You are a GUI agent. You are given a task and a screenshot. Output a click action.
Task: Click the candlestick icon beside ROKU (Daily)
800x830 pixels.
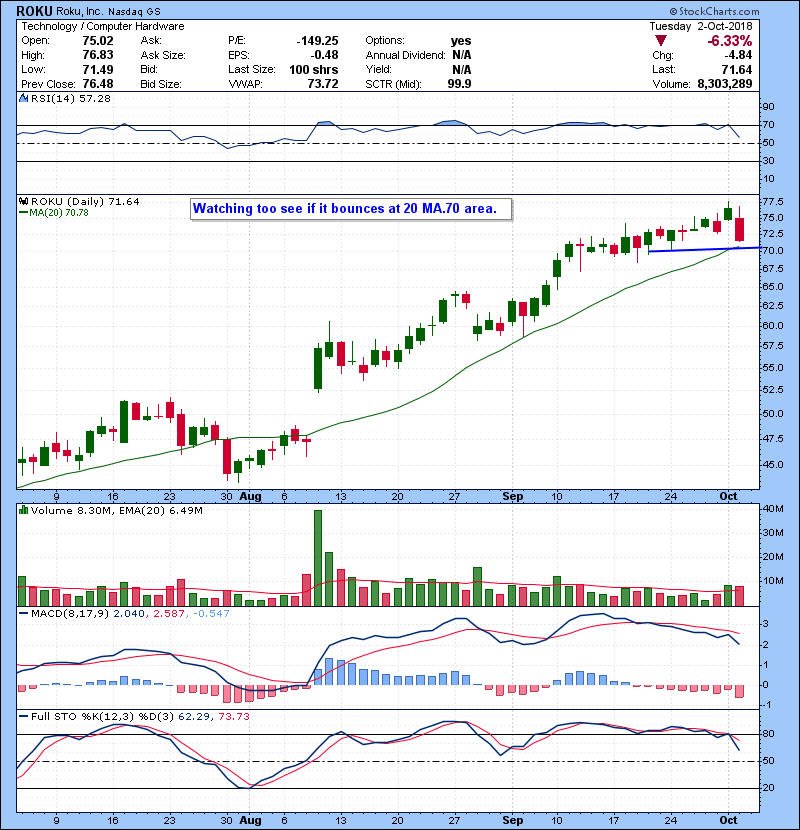(23, 202)
